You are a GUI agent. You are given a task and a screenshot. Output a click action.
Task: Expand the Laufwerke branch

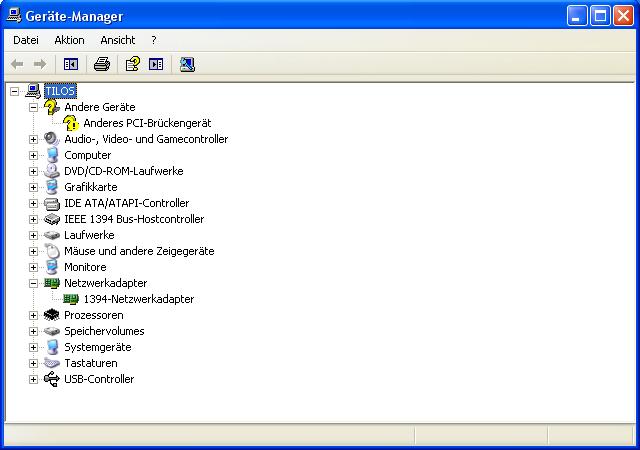click(x=33, y=236)
